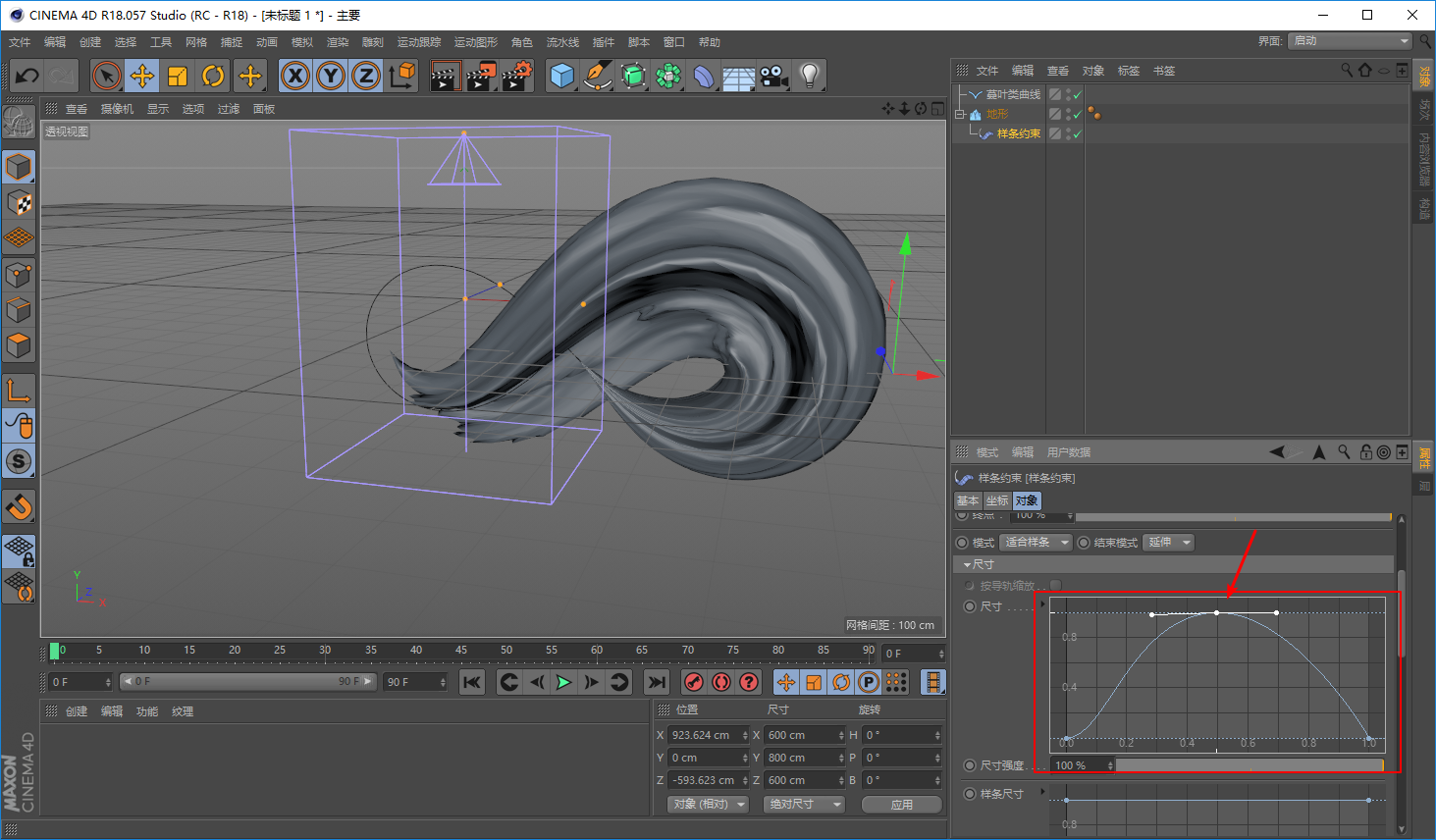The width and height of the screenshot is (1436, 840).
Task: Add a Cube primitive object
Action: click(562, 76)
